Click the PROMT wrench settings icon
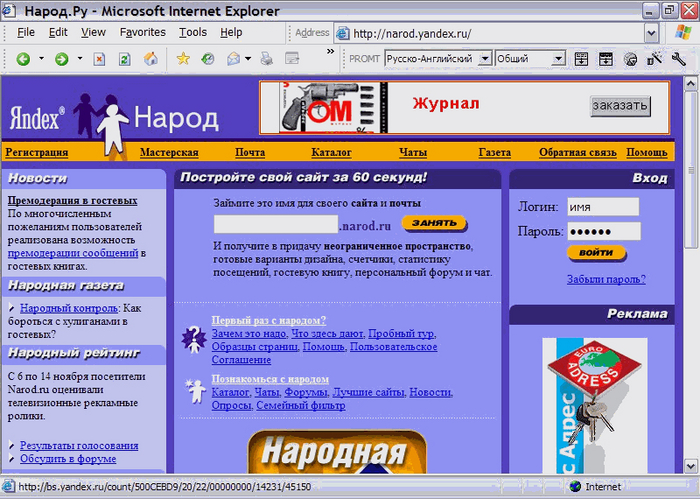 click(679, 58)
